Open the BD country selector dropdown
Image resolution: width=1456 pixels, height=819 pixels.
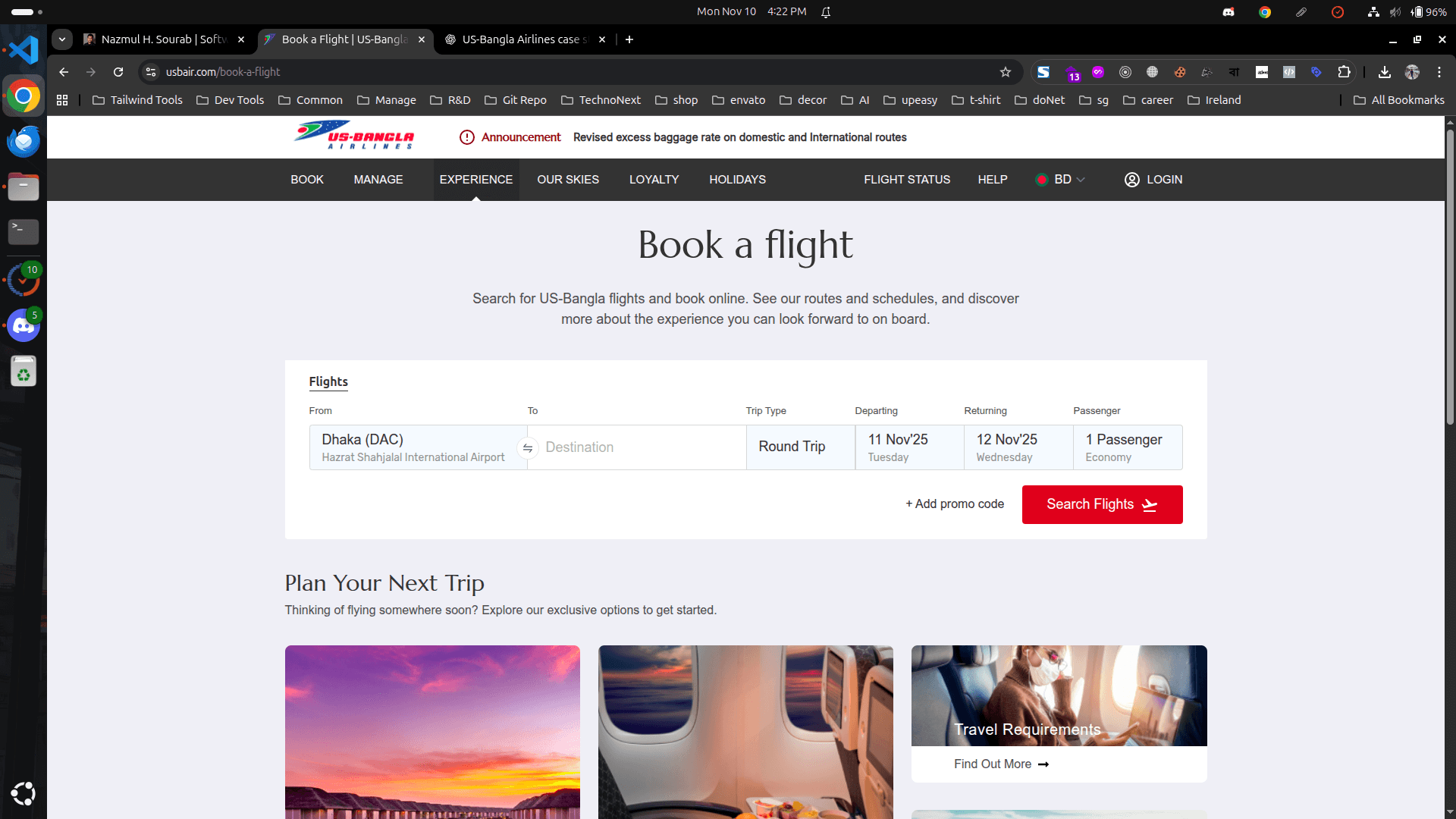pyautogui.click(x=1060, y=180)
